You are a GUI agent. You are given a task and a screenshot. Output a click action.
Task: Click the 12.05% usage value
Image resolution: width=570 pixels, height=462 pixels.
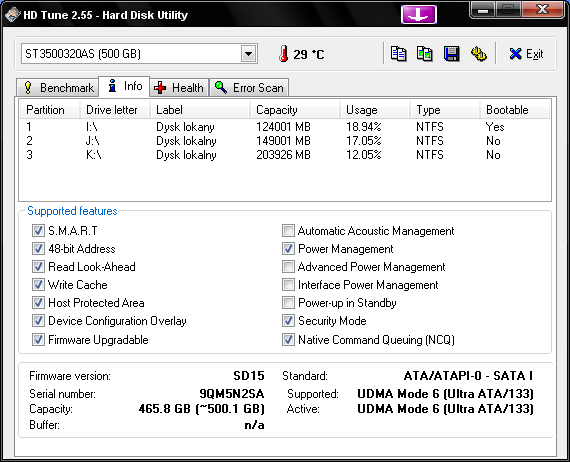tap(364, 155)
